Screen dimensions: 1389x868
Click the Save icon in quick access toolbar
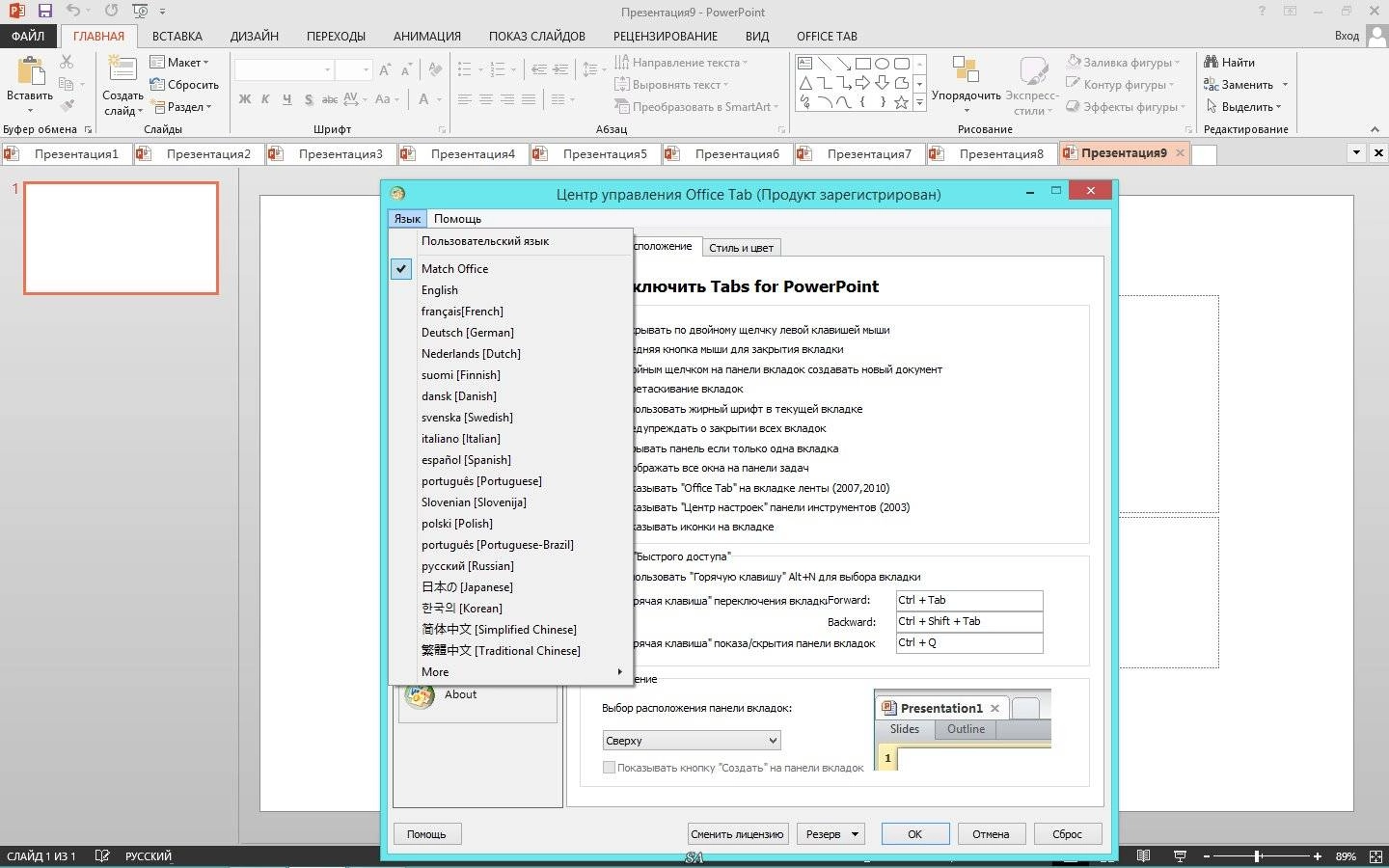(44, 12)
